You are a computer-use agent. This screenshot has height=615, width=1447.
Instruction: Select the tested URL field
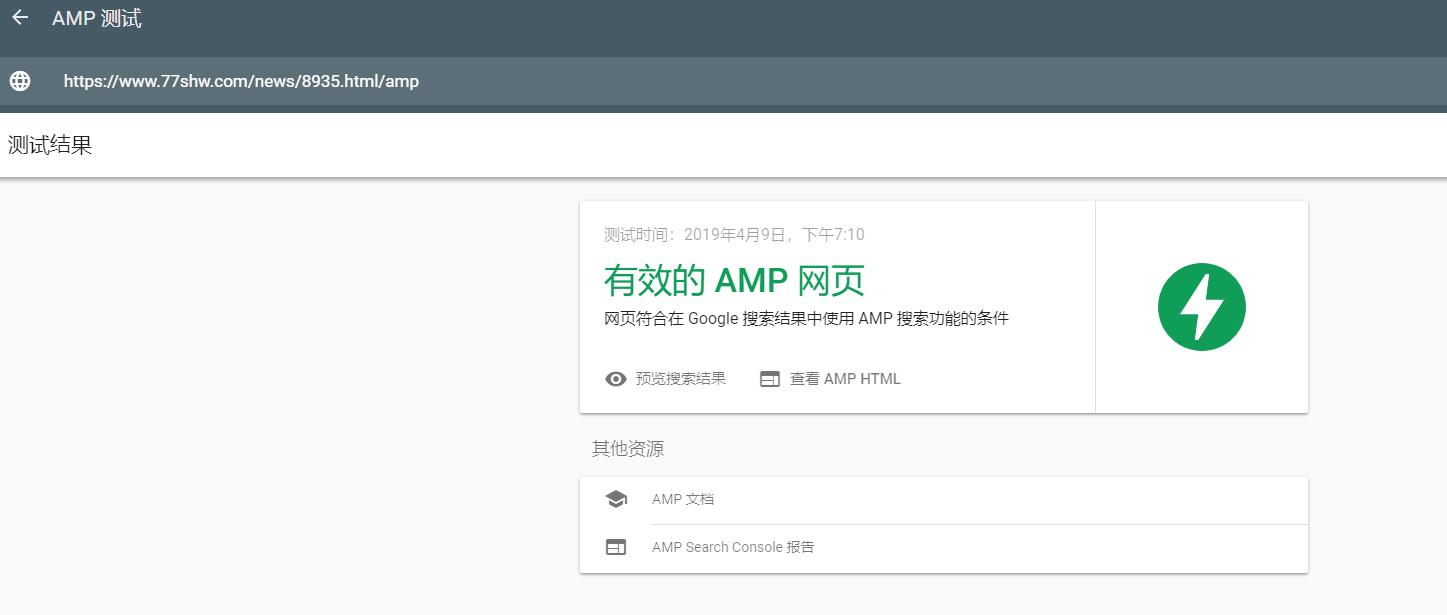click(x=241, y=81)
